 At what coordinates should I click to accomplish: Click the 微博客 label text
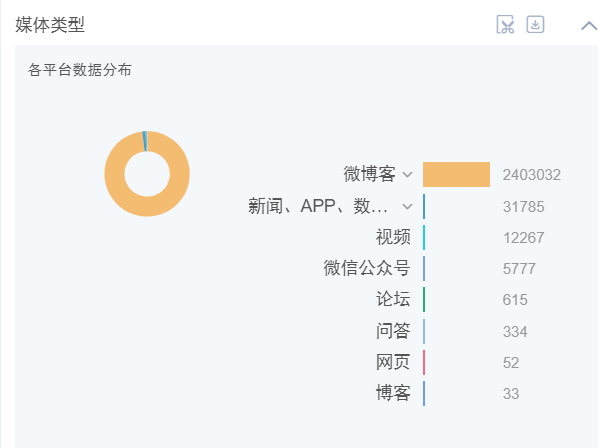pyautogui.click(x=369, y=174)
